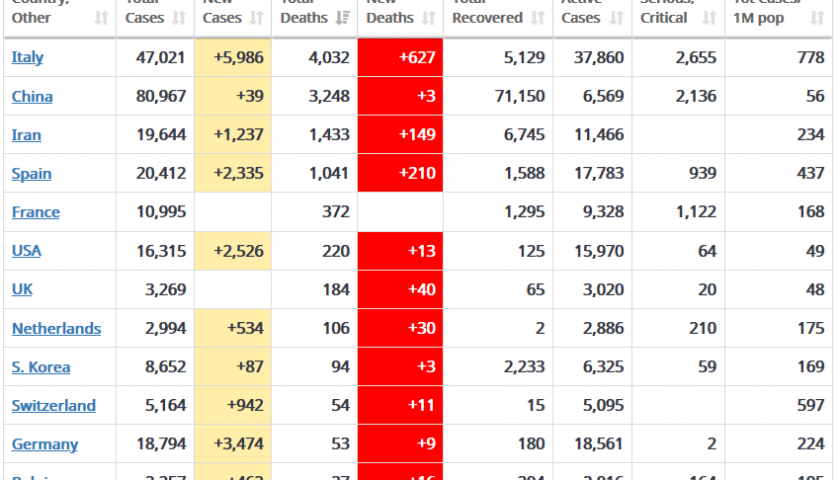Select Spain serious critical 939
The width and height of the screenshot is (840, 480).
(702, 173)
